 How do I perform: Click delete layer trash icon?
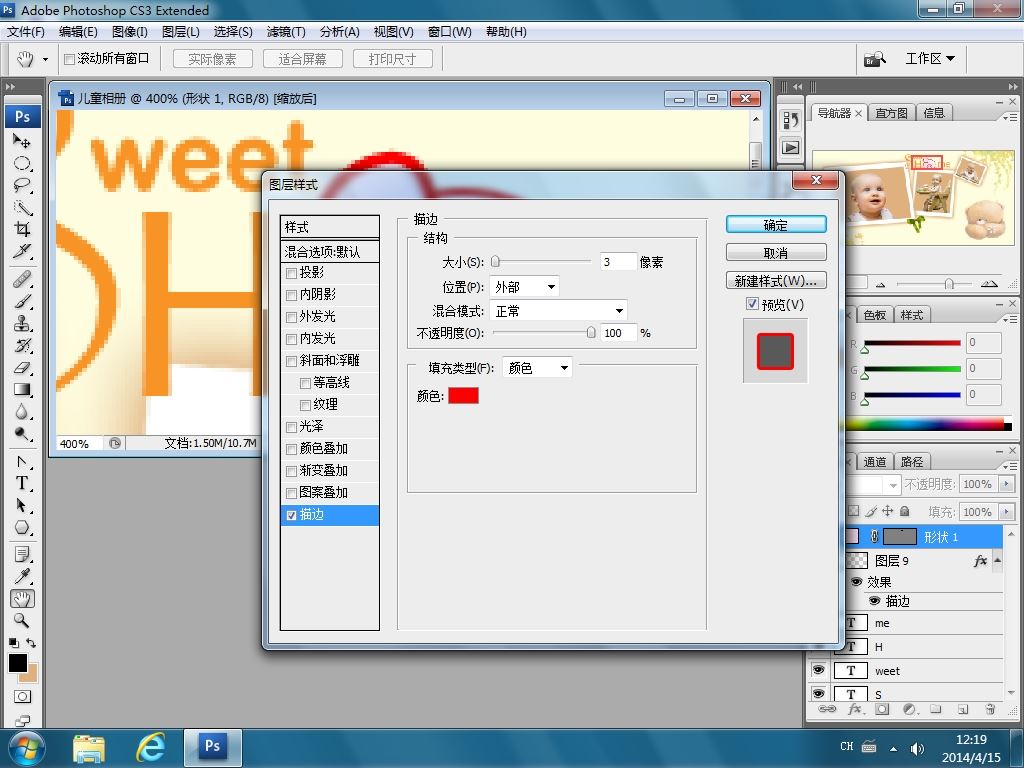point(990,709)
